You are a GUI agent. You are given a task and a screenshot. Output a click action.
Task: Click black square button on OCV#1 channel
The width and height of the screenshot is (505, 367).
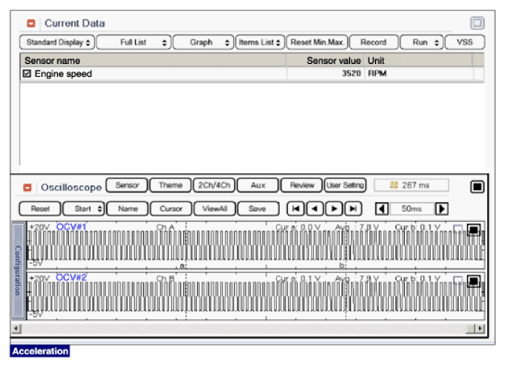(473, 230)
